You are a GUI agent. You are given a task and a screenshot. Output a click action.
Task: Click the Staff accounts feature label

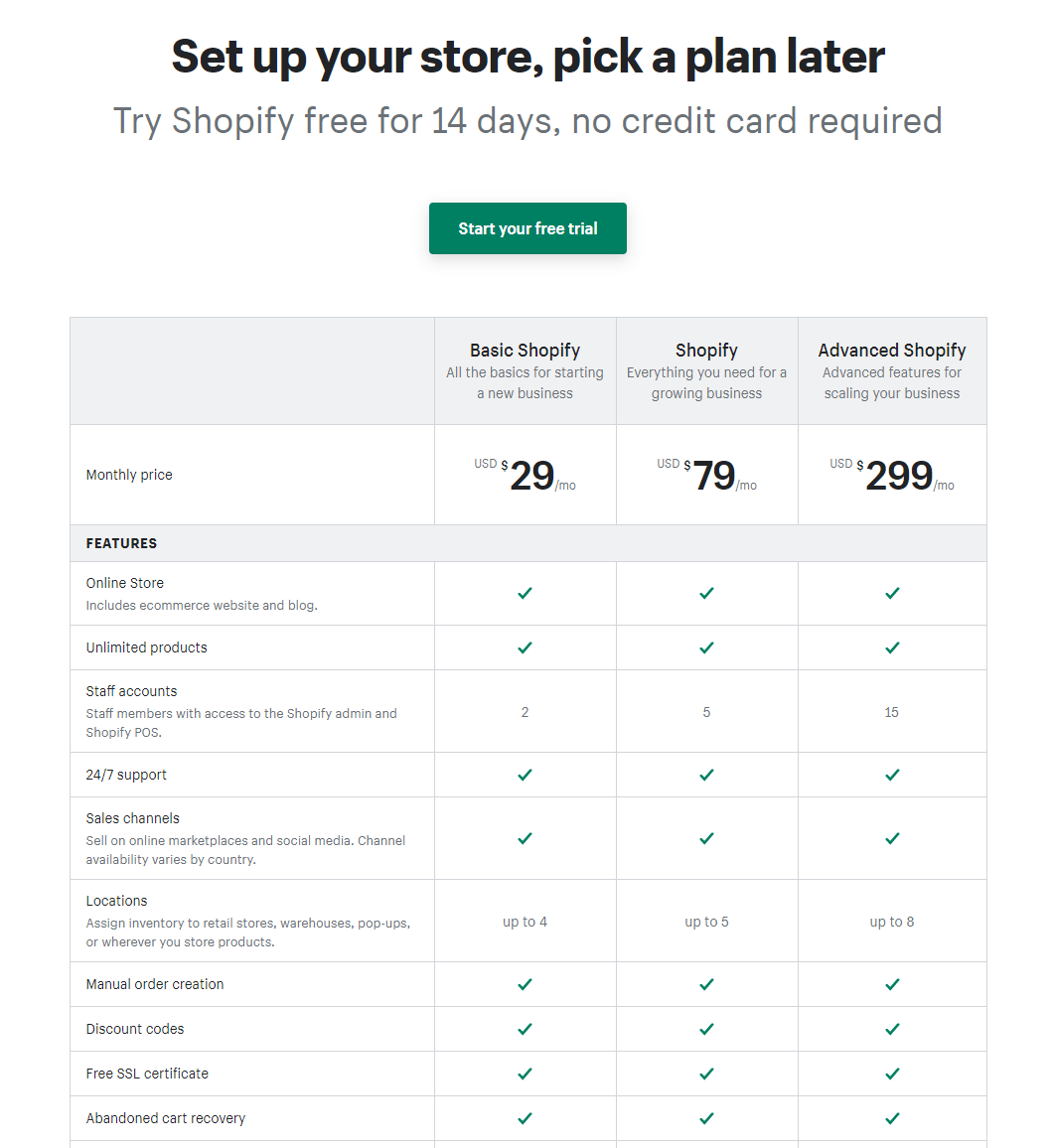tap(131, 691)
